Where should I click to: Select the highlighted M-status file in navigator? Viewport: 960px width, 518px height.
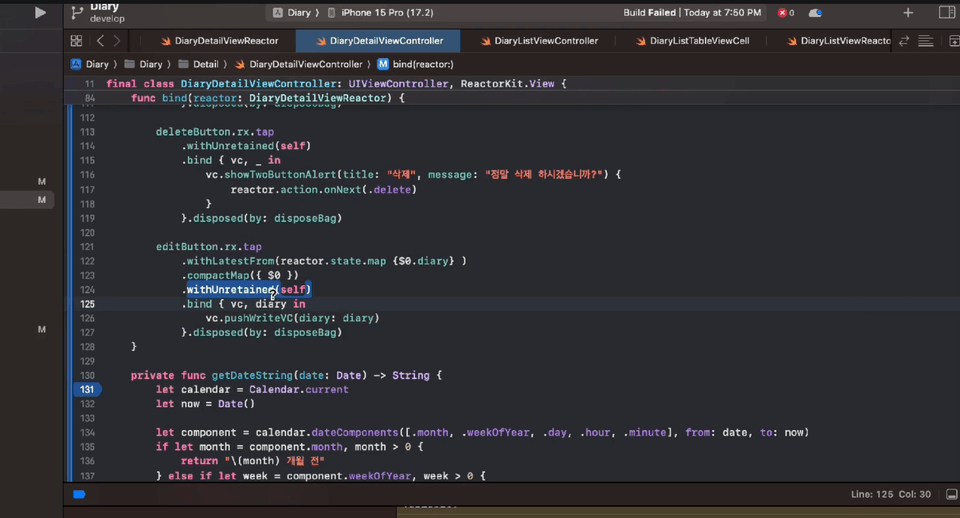28,200
